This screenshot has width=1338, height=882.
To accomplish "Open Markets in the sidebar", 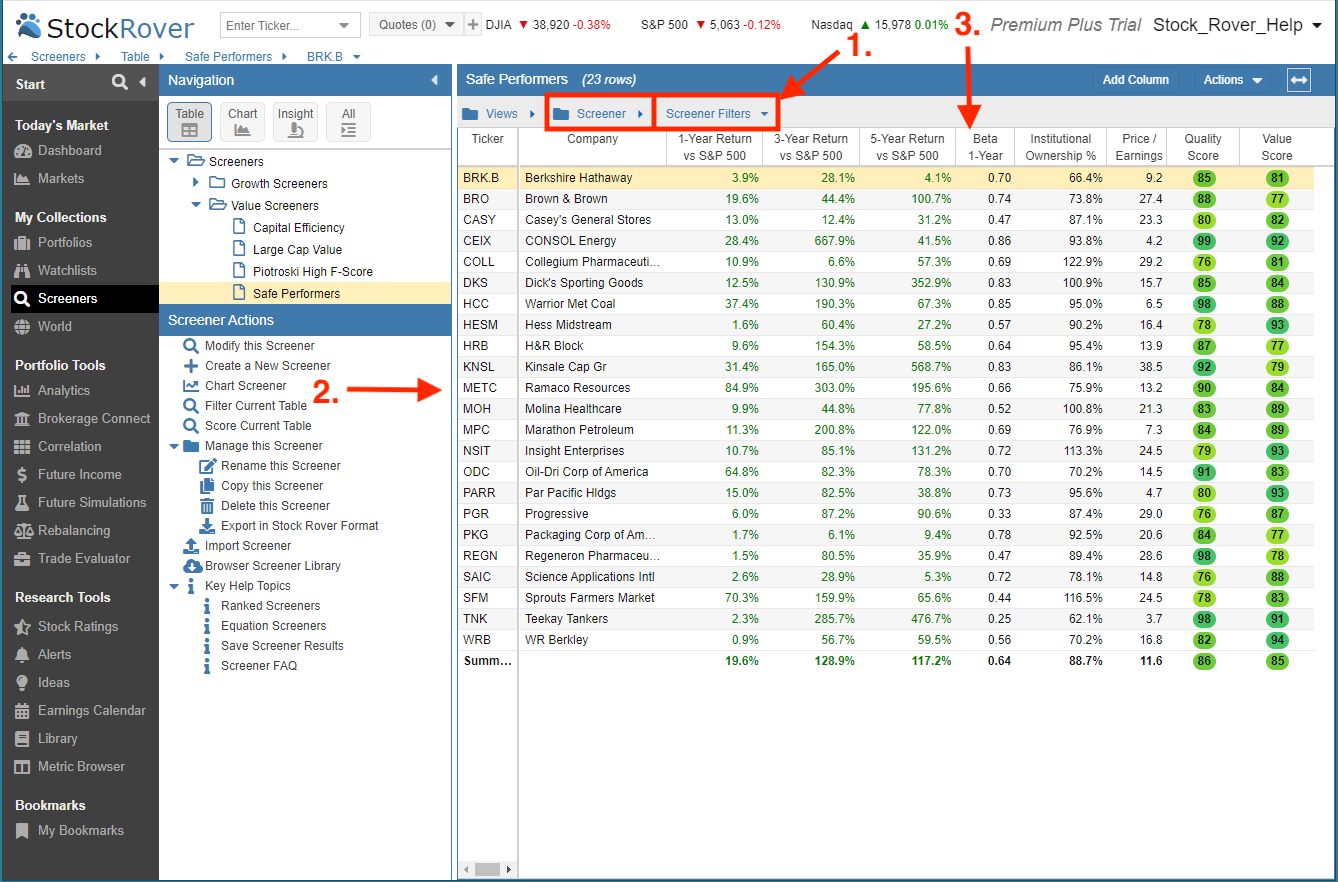I will (x=61, y=179).
